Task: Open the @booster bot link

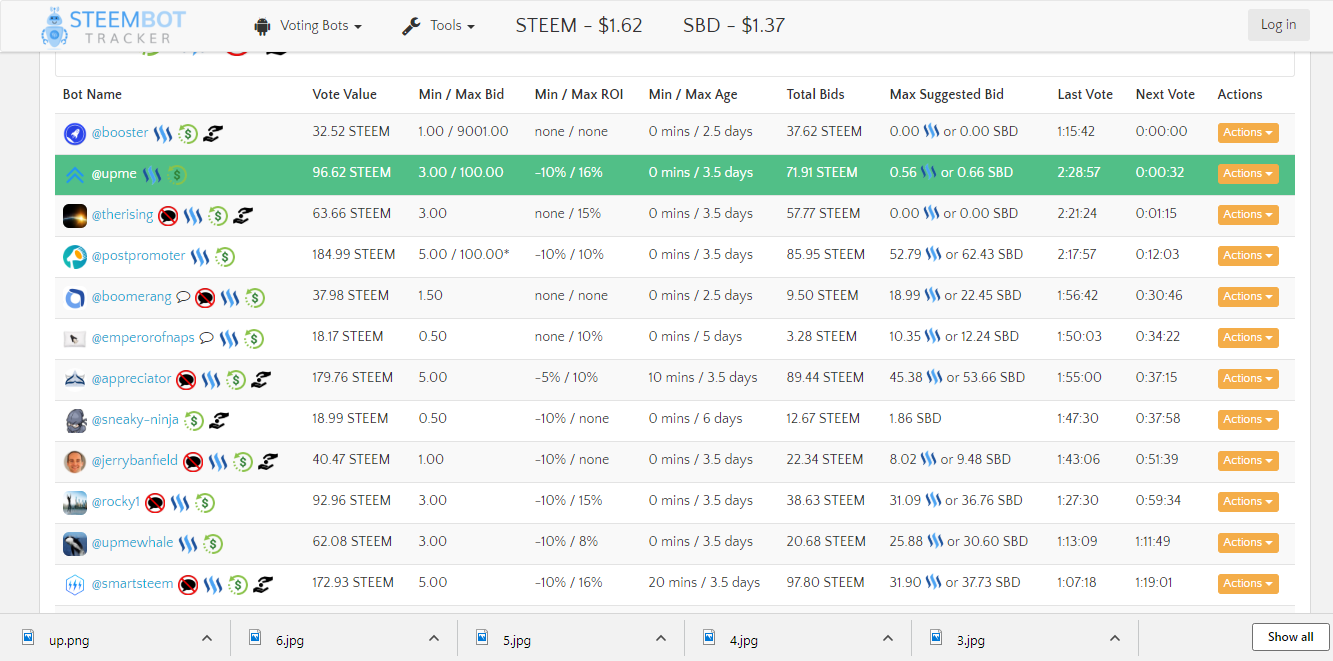Action: tap(120, 132)
